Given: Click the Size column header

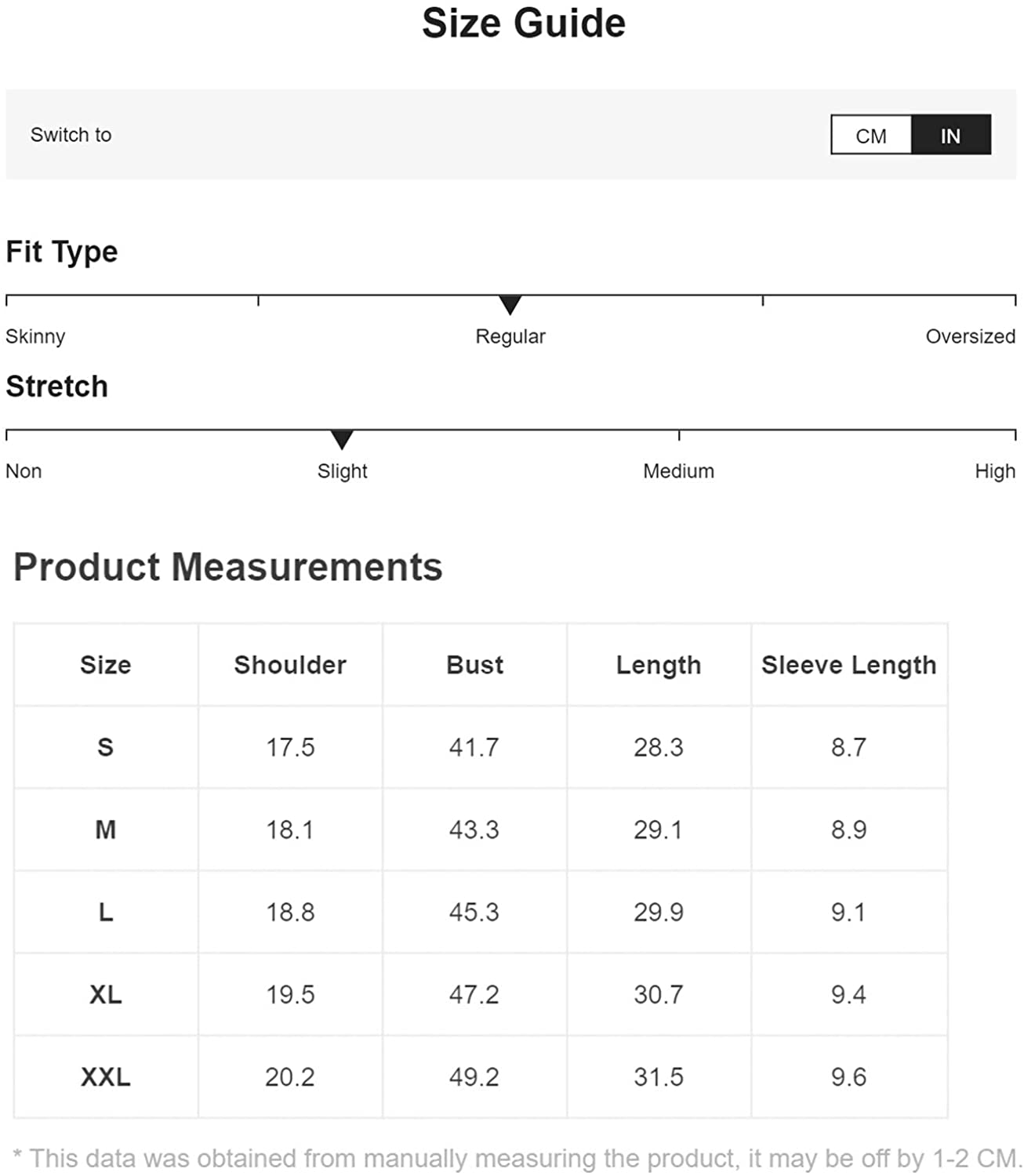Looking at the screenshot, I should pyautogui.click(x=106, y=665).
